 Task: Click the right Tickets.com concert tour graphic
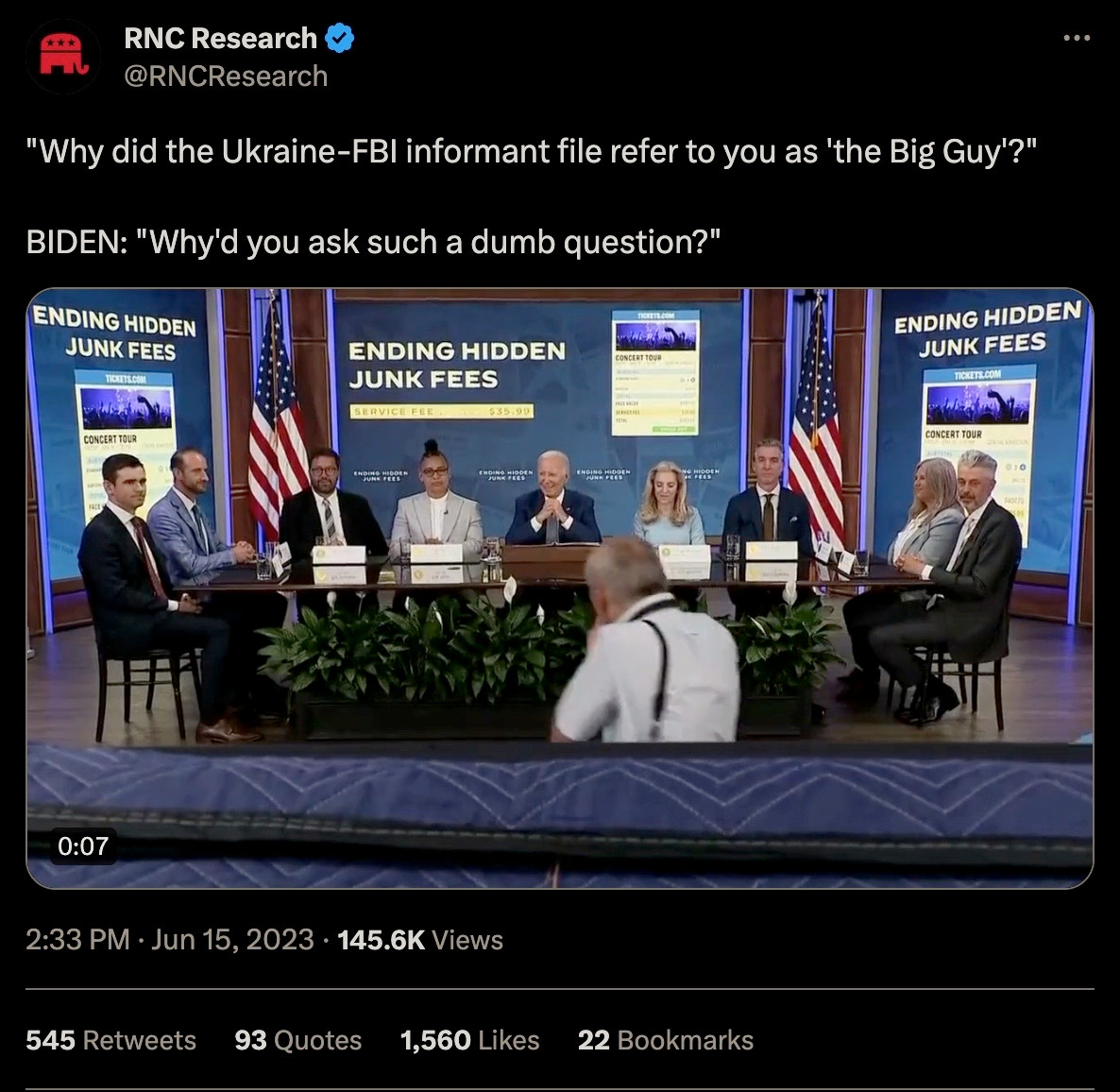[977, 451]
